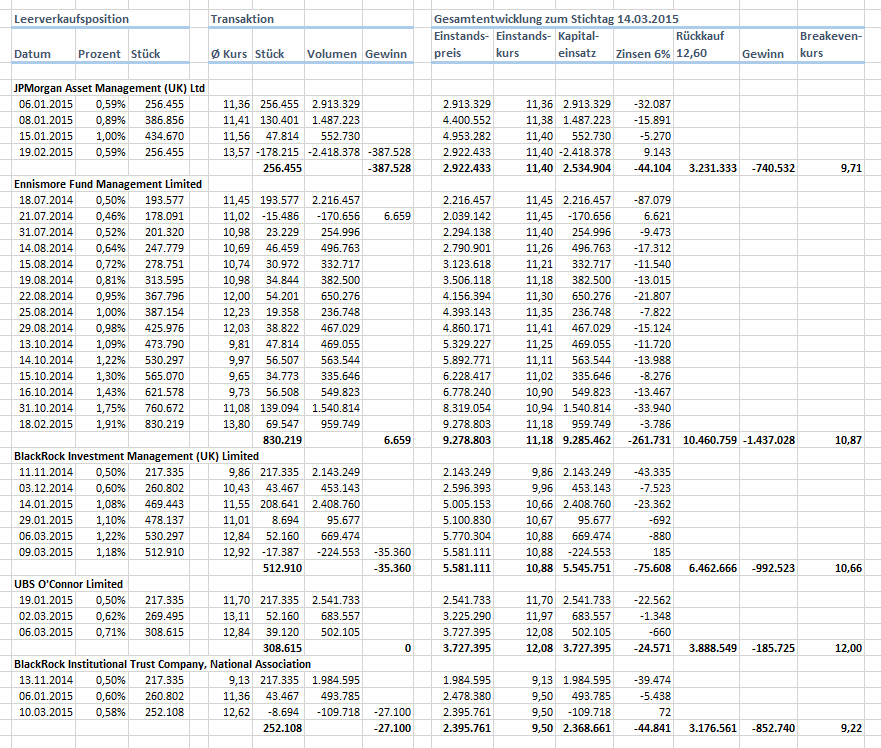Select breakeven value 10,87
Image resolution: width=881 pixels, height=748 pixels.
(848, 440)
